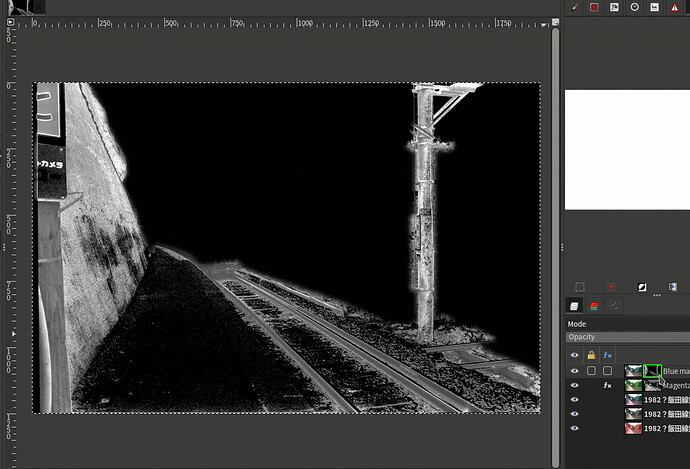
Task: Select the green-outlined layer mask thumbnail
Action: [652, 371]
